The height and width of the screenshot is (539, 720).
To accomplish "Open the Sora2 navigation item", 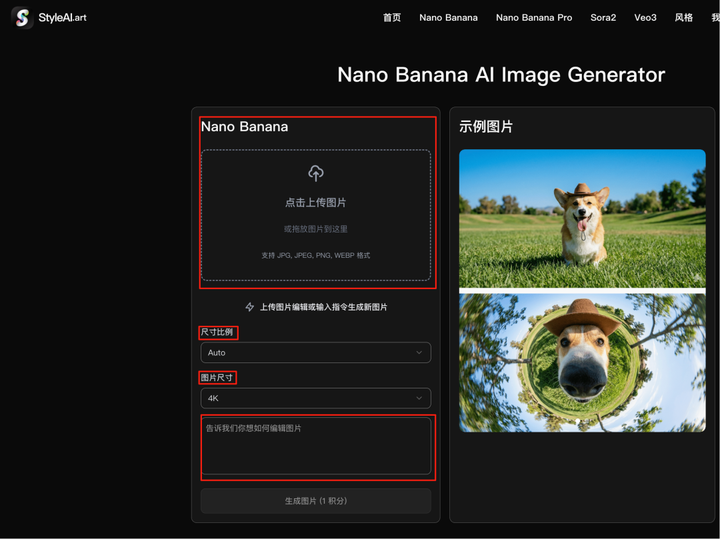I will pos(603,18).
